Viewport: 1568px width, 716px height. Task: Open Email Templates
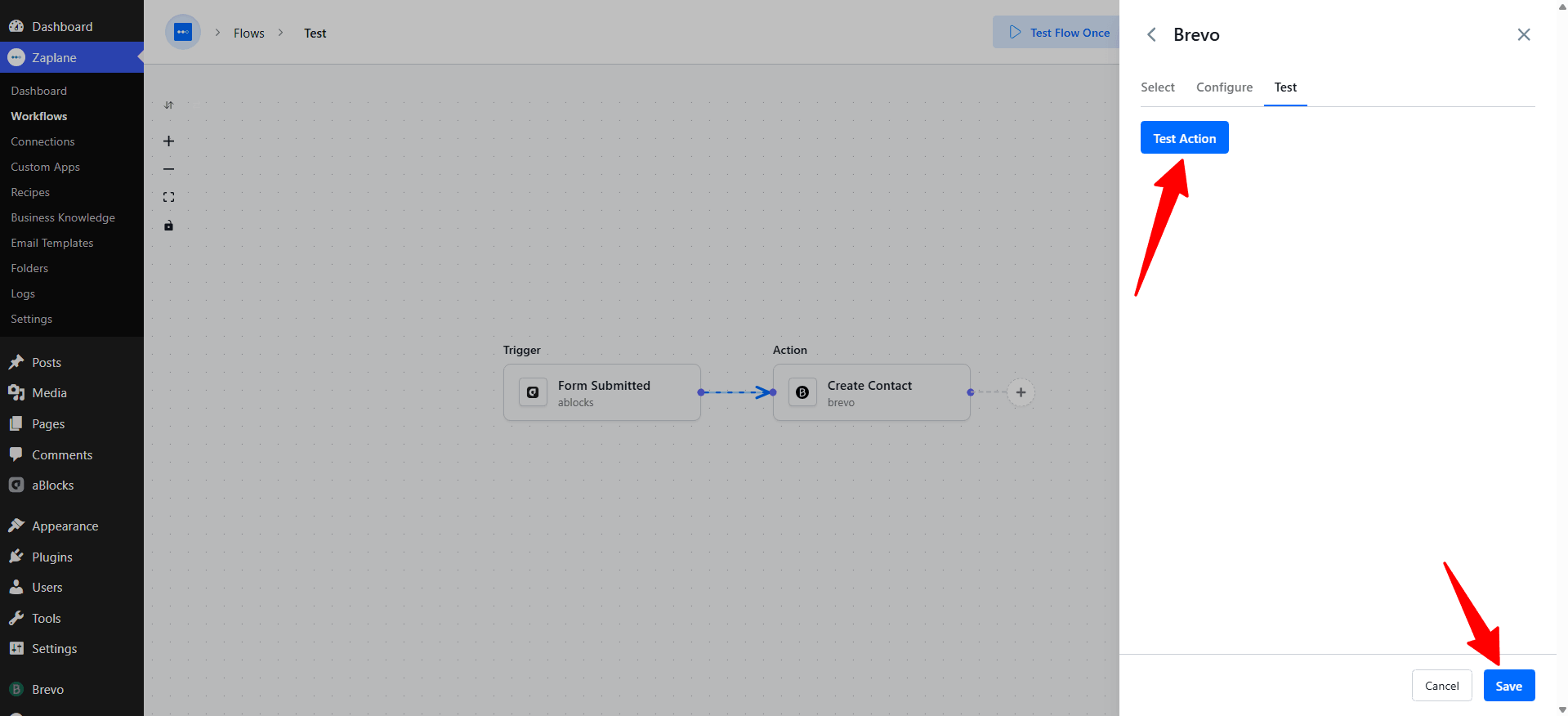[52, 243]
